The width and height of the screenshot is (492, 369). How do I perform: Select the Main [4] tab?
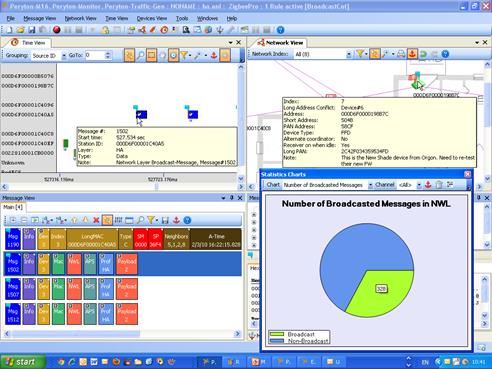click(13, 207)
